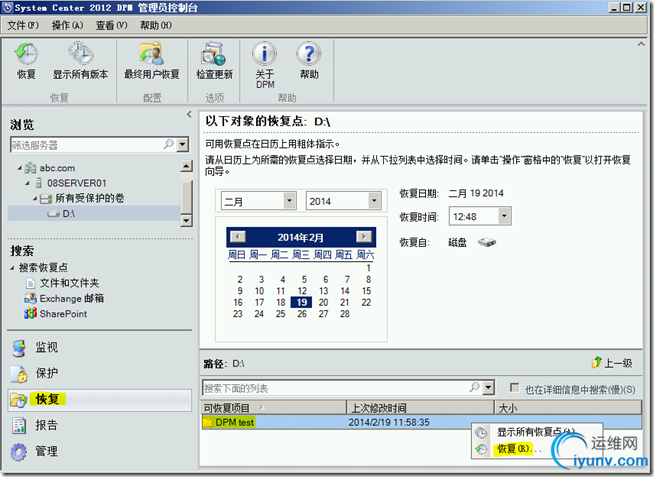The width and height of the screenshot is (654, 477).
Task: Select the DPM test row
Action: 422,422
